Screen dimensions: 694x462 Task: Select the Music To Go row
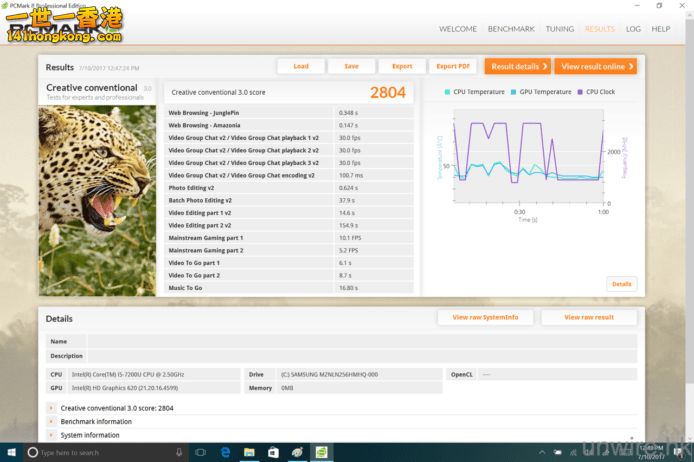(x=289, y=288)
